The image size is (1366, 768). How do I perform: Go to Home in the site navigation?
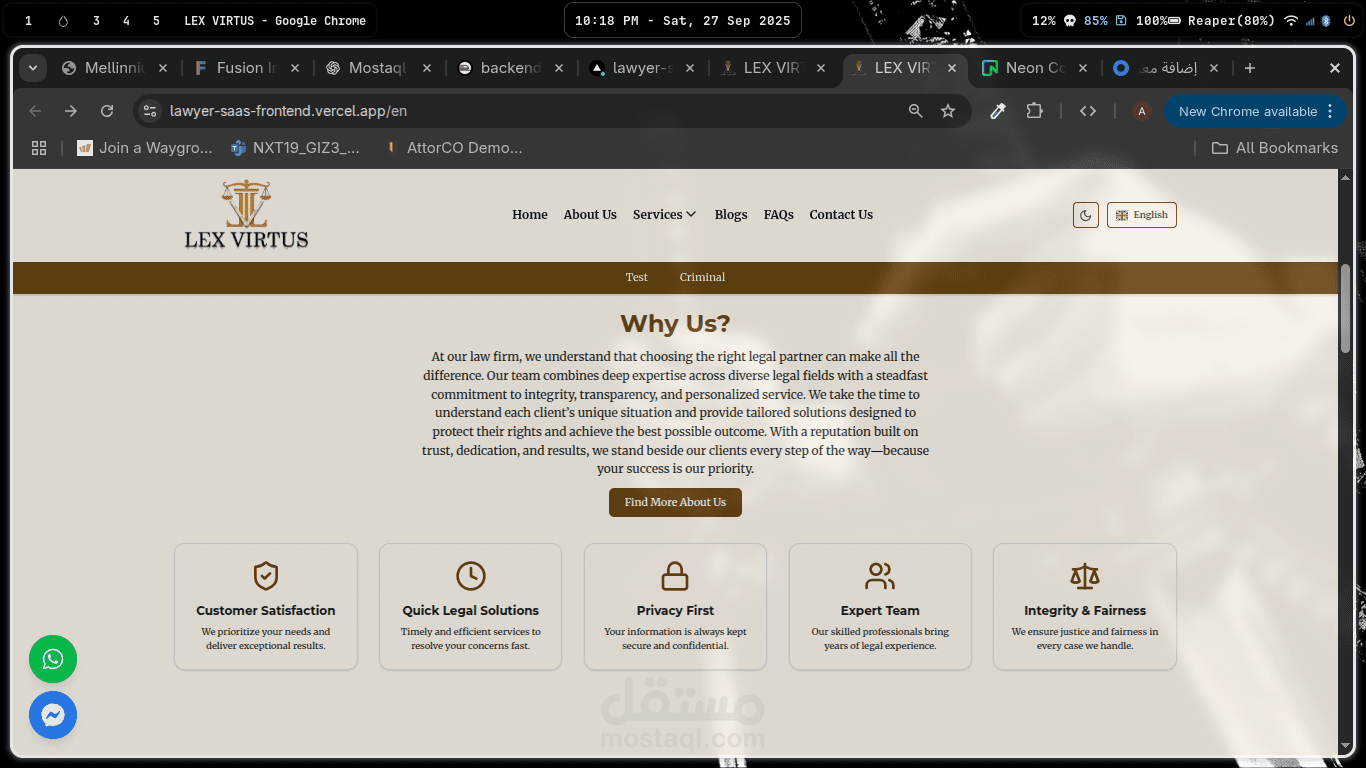(530, 215)
